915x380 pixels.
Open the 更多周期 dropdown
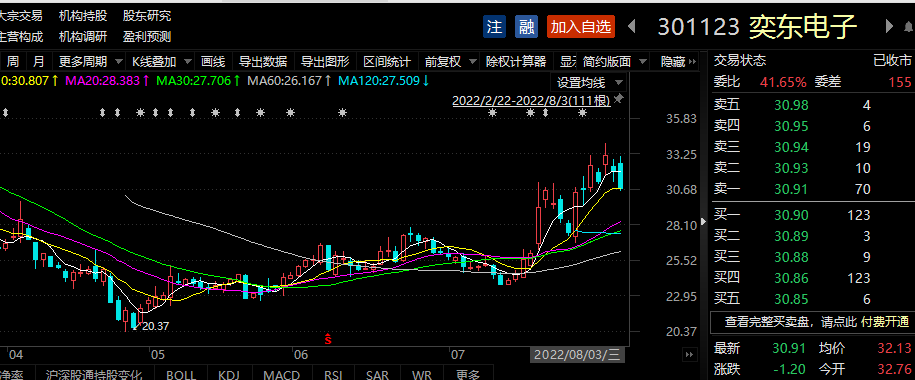89,61
